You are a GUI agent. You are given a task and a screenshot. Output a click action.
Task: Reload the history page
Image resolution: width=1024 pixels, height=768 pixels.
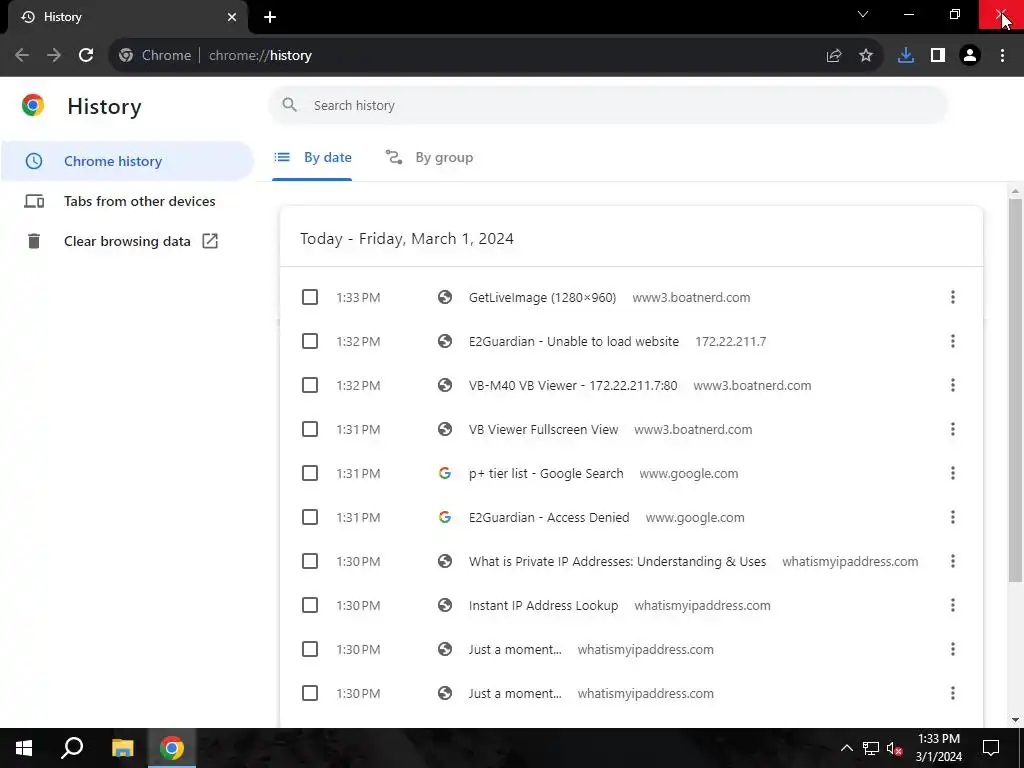(x=86, y=56)
